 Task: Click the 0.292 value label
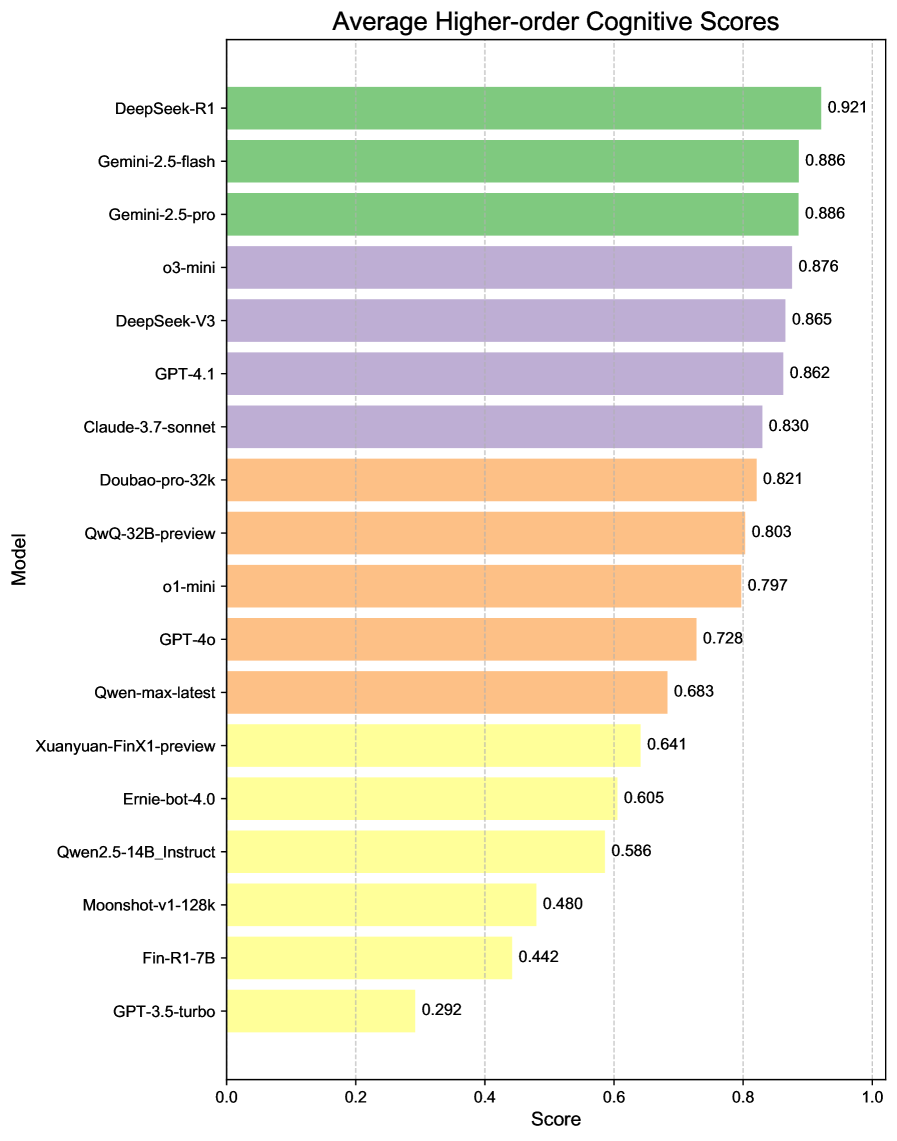coord(441,1010)
